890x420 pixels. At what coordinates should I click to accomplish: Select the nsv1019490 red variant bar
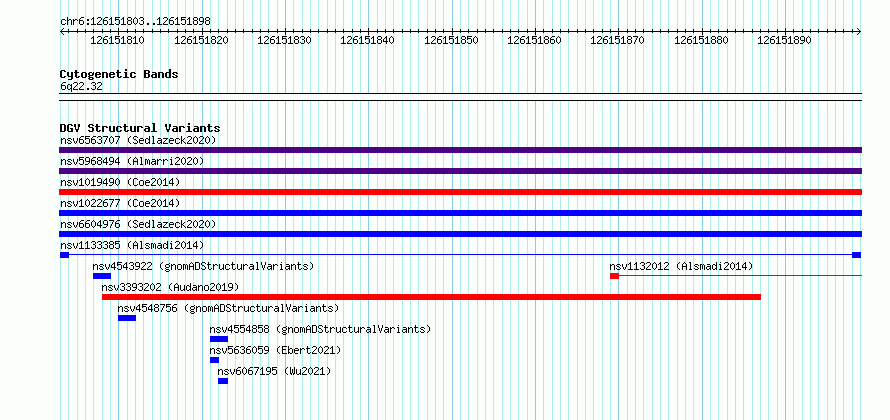coord(460,192)
